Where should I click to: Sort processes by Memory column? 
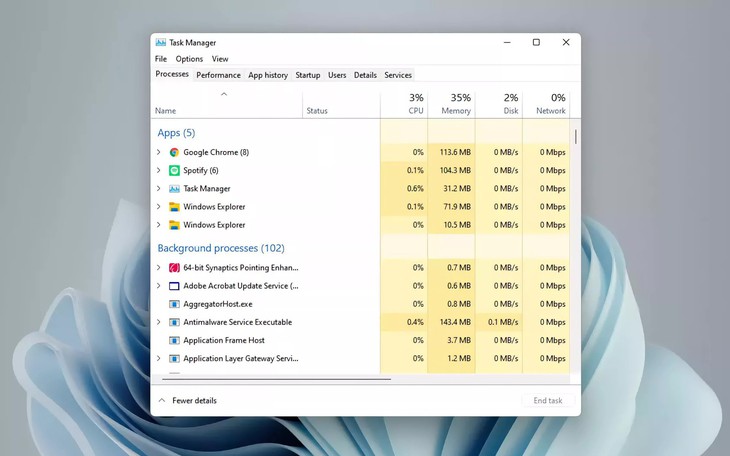(x=452, y=104)
